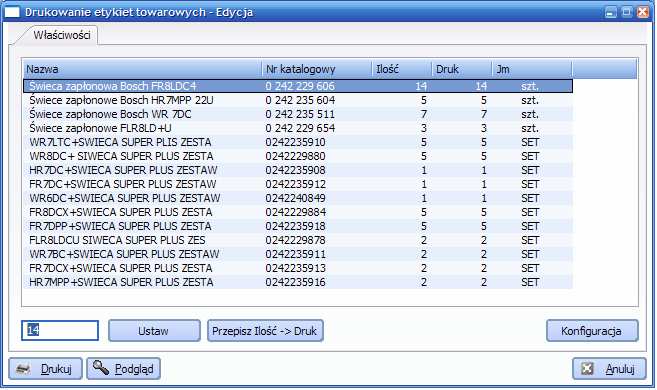Click catalog number 0242240849
Image resolution: width=657 pixels, height=390 pixels.
point(295,198)
